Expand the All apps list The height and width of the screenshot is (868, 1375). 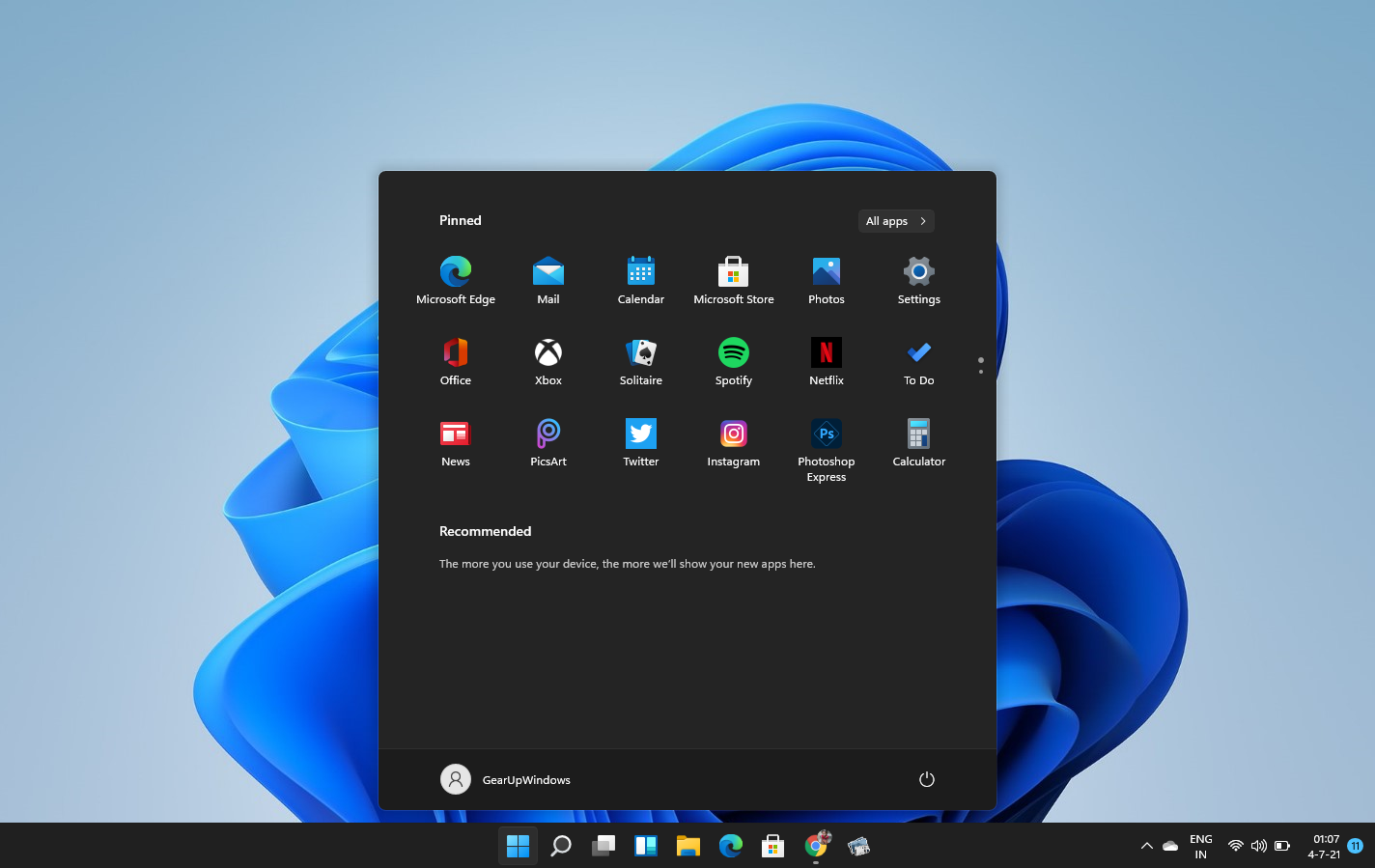pyautogui.click(x=896, y=221)
